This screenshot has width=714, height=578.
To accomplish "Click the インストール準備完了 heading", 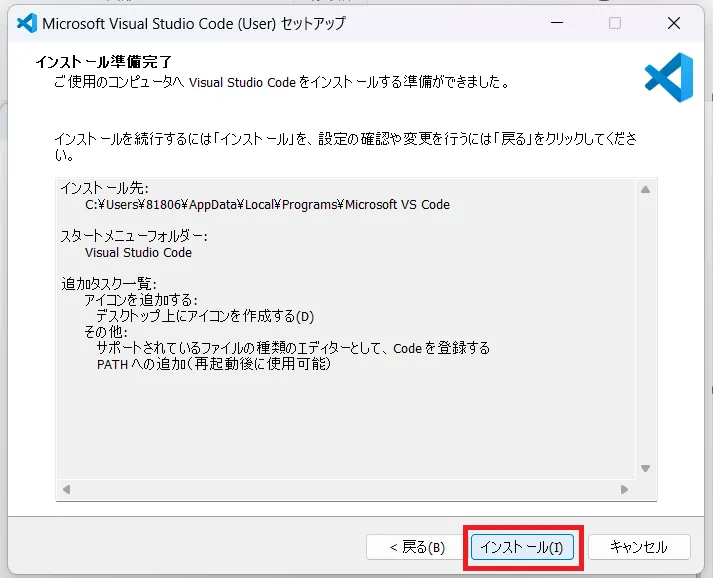I will (x=103, y=62).
